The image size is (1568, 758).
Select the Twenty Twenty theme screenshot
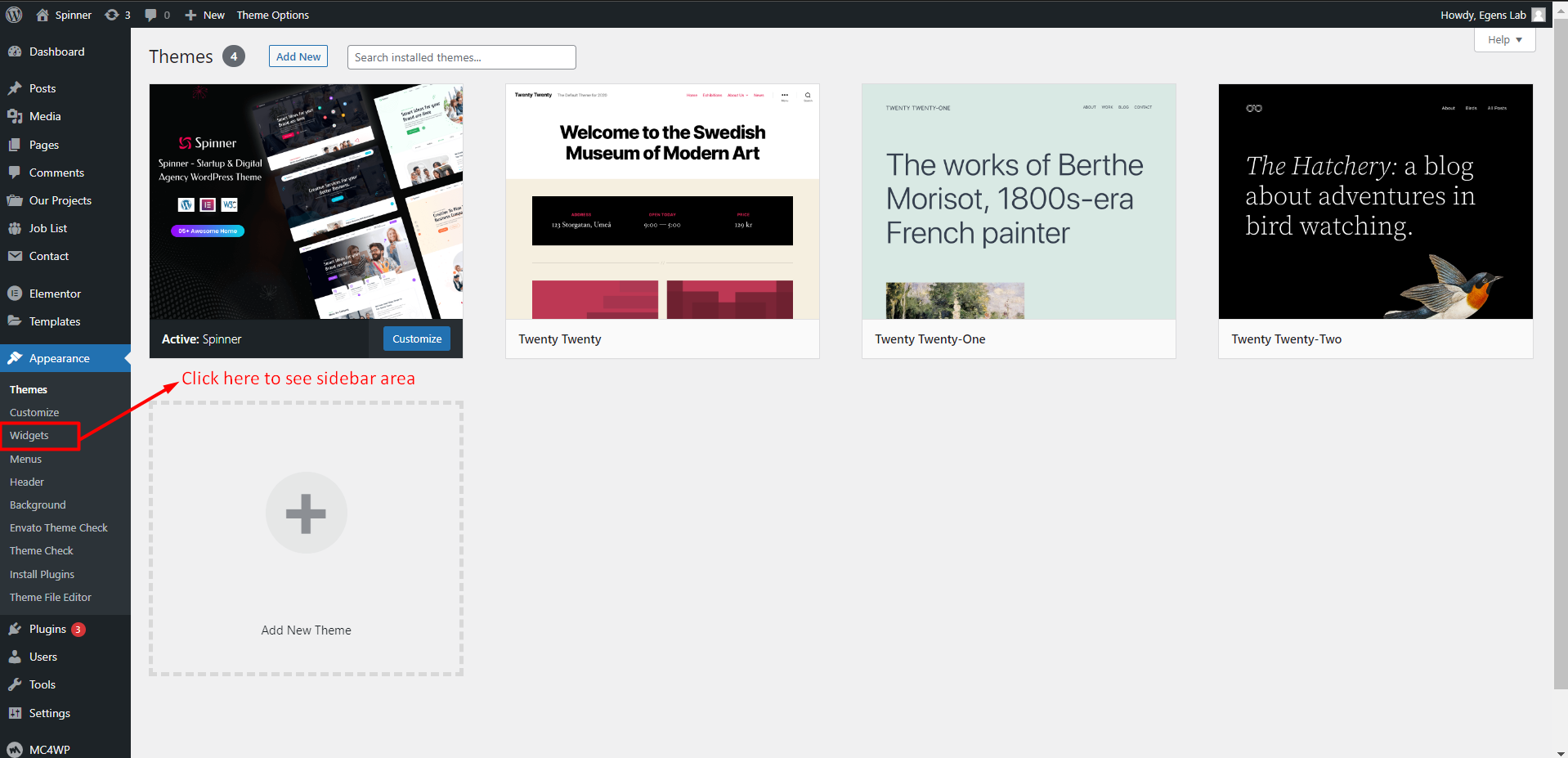pyautogui.click(x=662, y=201)
